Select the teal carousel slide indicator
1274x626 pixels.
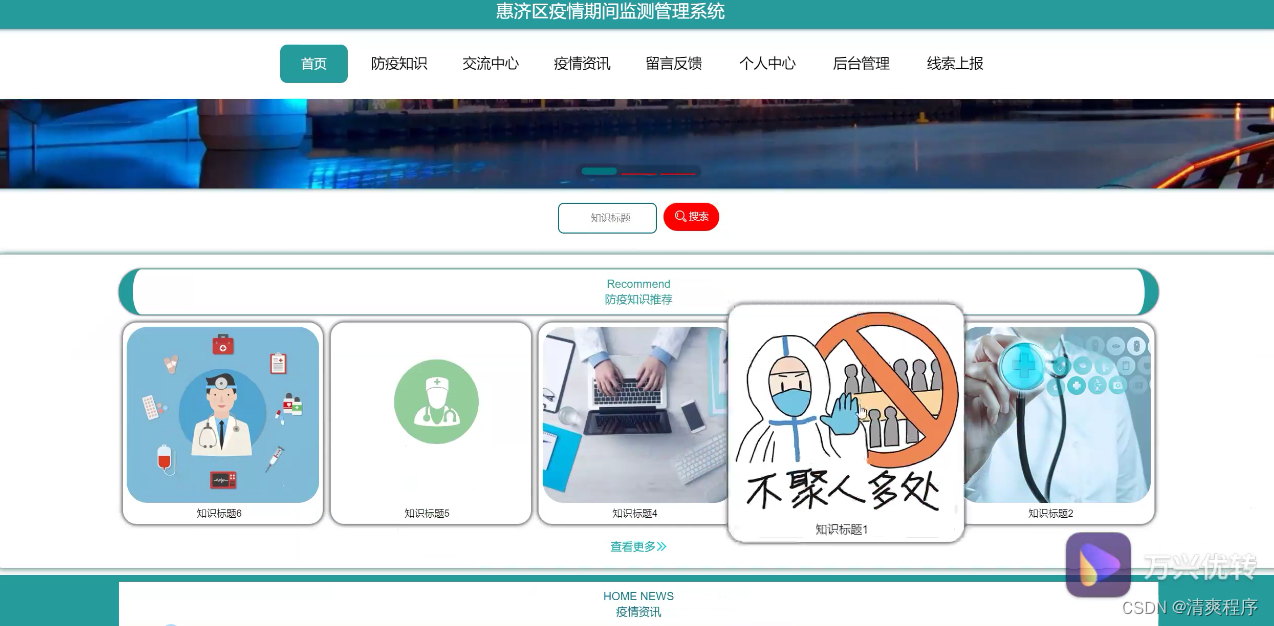599,171
